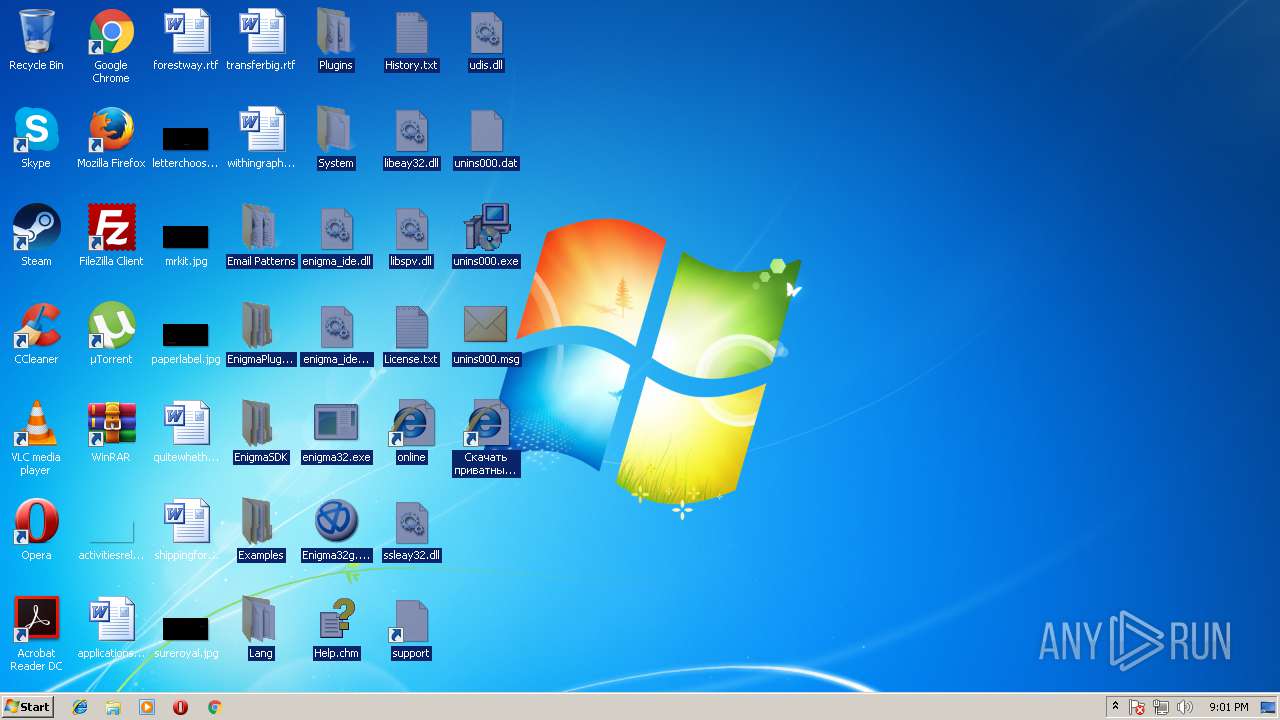Launch Chrome from the taskbar

(214, 707)
